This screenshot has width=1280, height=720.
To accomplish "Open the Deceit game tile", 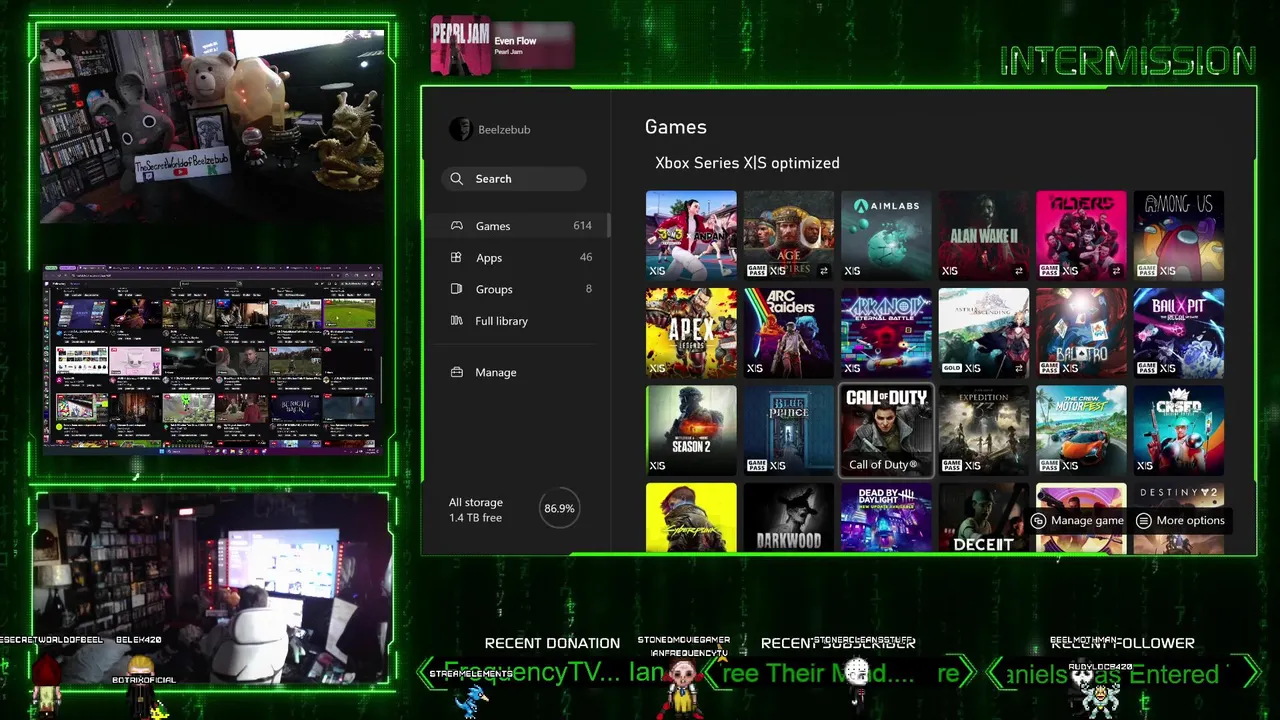I will pos(984,517).
